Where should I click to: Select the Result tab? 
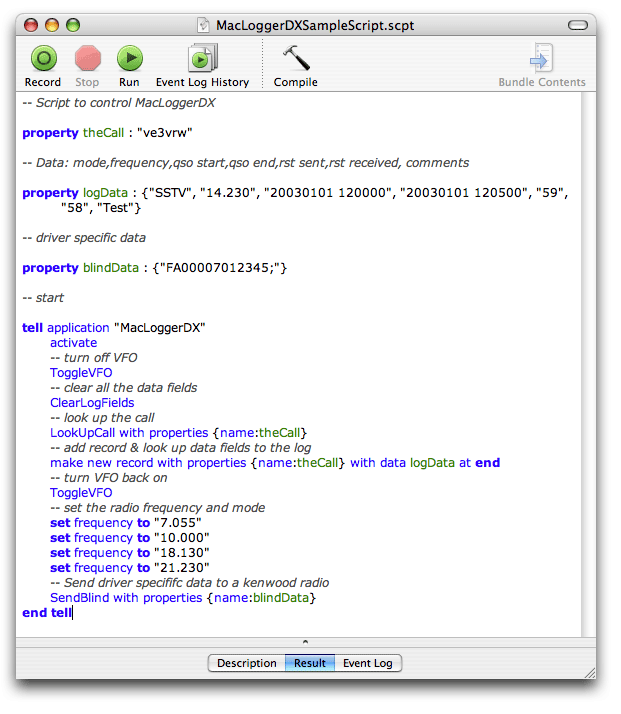(309, 663)
